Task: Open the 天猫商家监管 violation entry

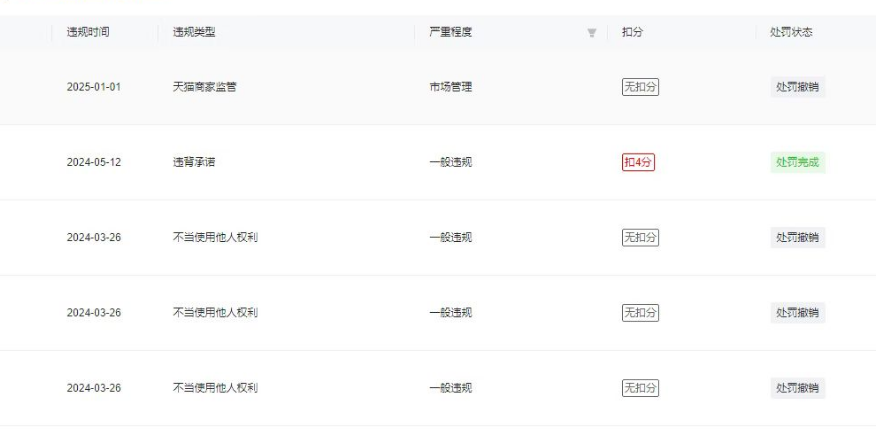Action: [x=205, y=87]
